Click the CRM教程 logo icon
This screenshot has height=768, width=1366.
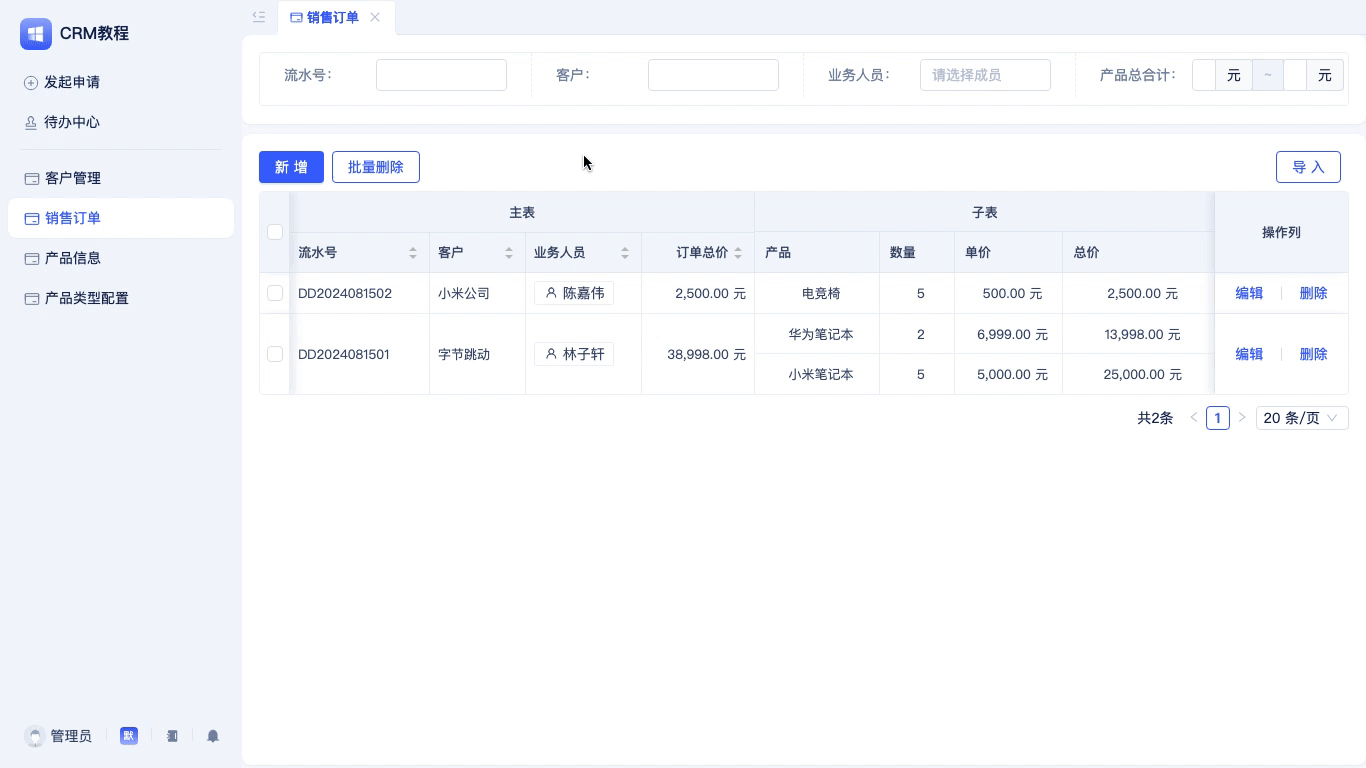click(x=36, y=34)
